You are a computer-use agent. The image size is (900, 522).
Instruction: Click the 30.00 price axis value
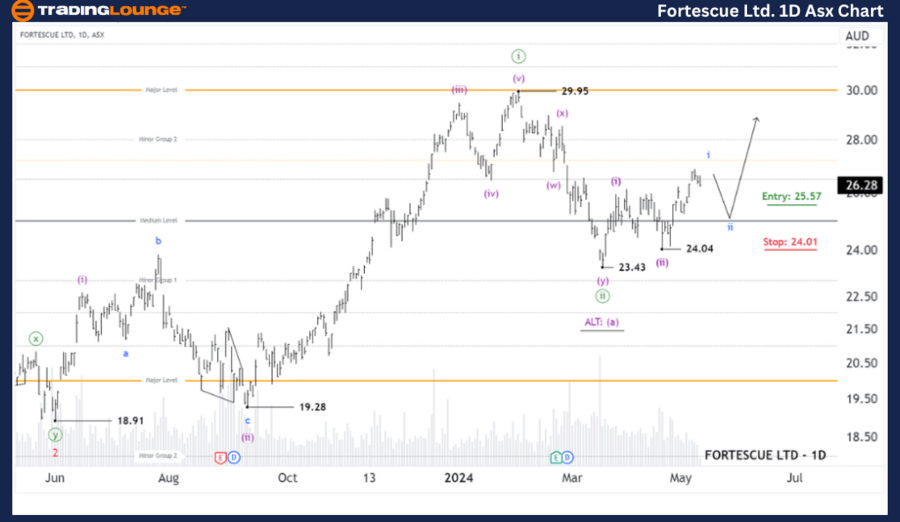pyautogui.click(x=862, y=90)
